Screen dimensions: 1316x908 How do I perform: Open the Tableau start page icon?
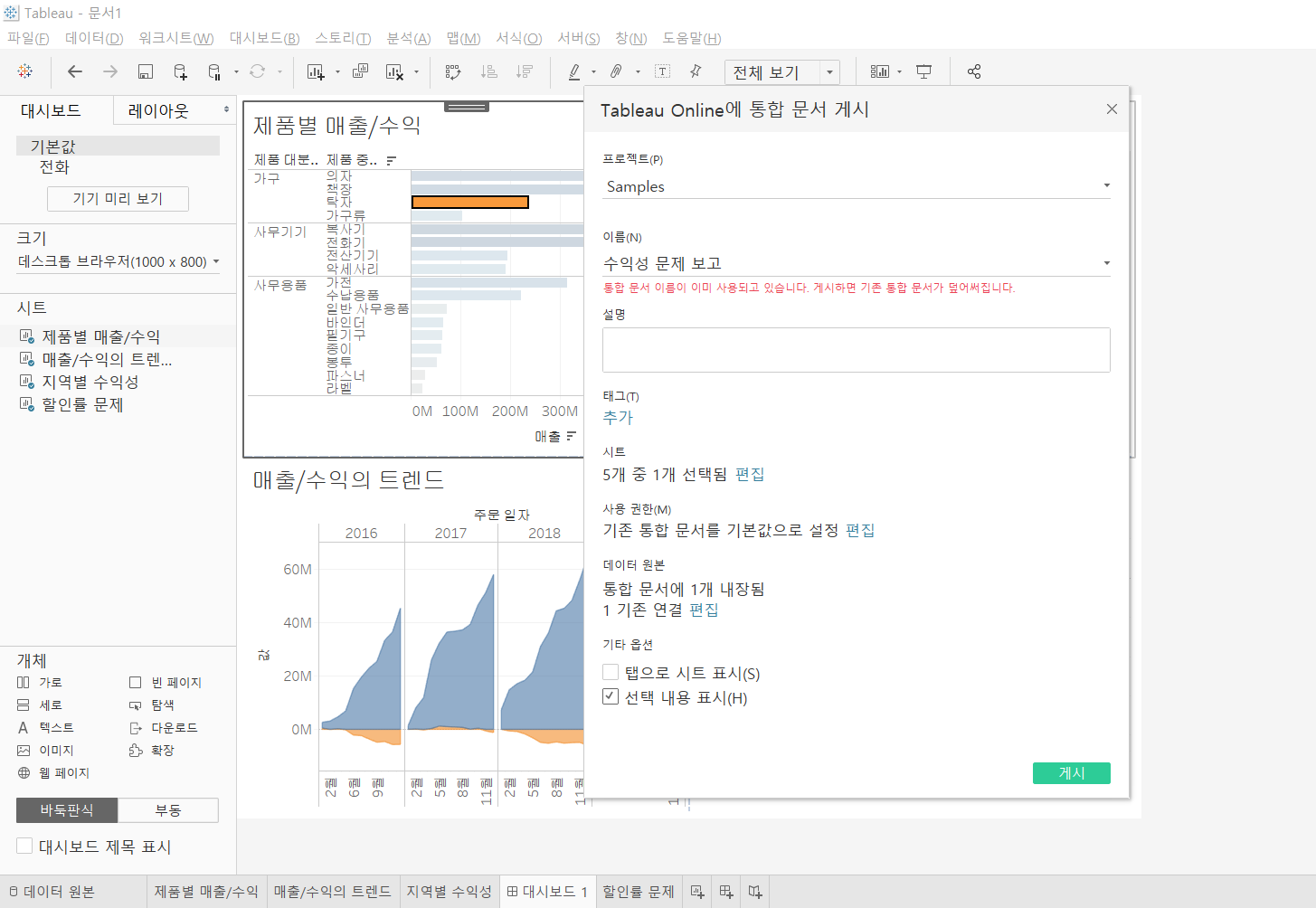point(25,71)
